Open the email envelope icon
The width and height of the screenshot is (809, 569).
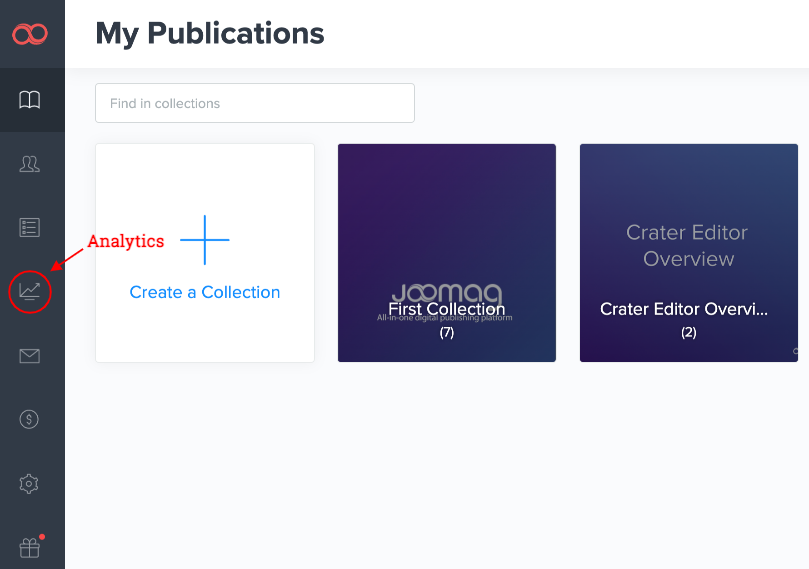pyautogui.click(x=30, y=356)
